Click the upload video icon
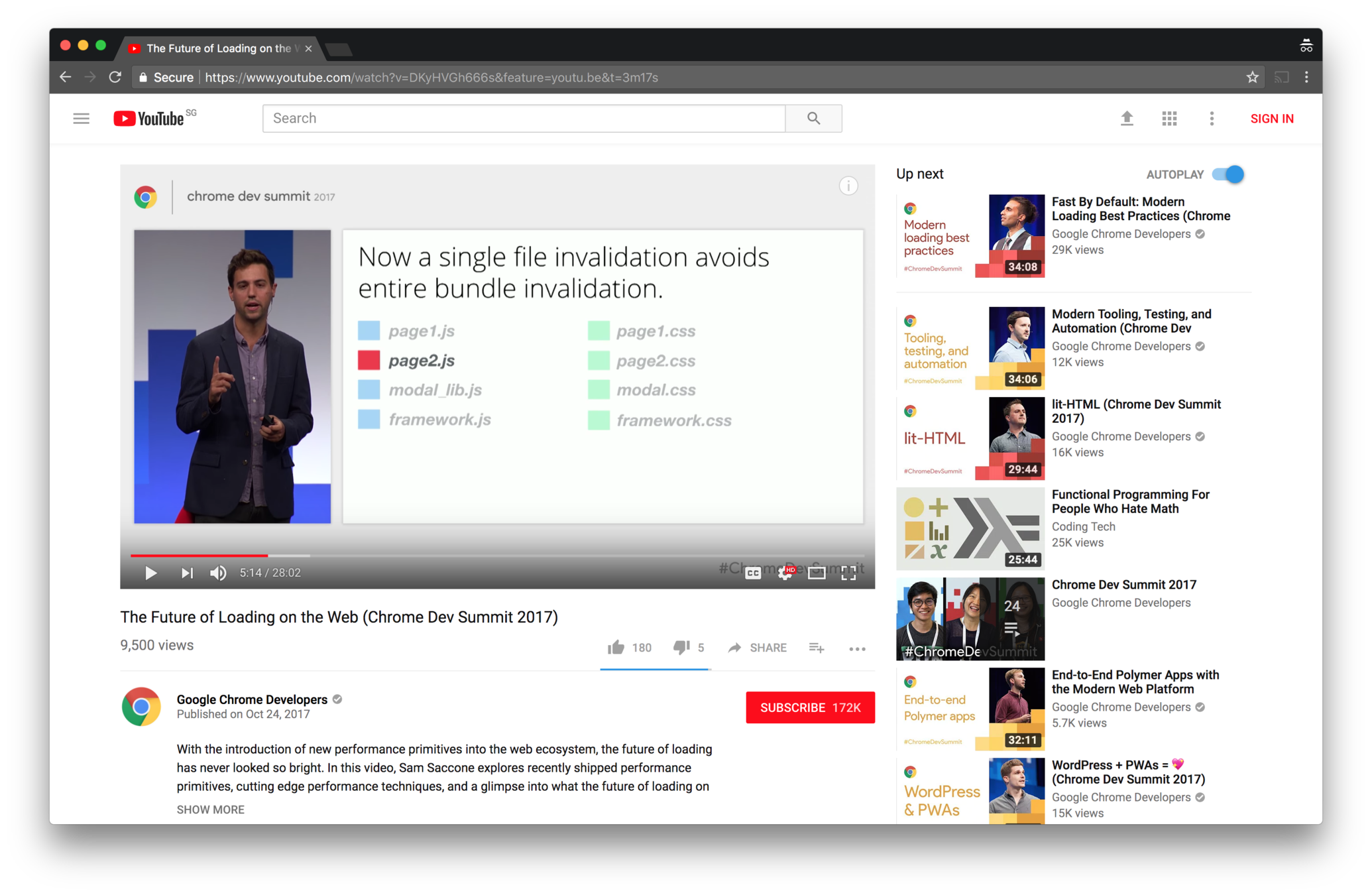Viewport: 1372px width, 895px height. pyautogui.click(x=1127, y=119)
